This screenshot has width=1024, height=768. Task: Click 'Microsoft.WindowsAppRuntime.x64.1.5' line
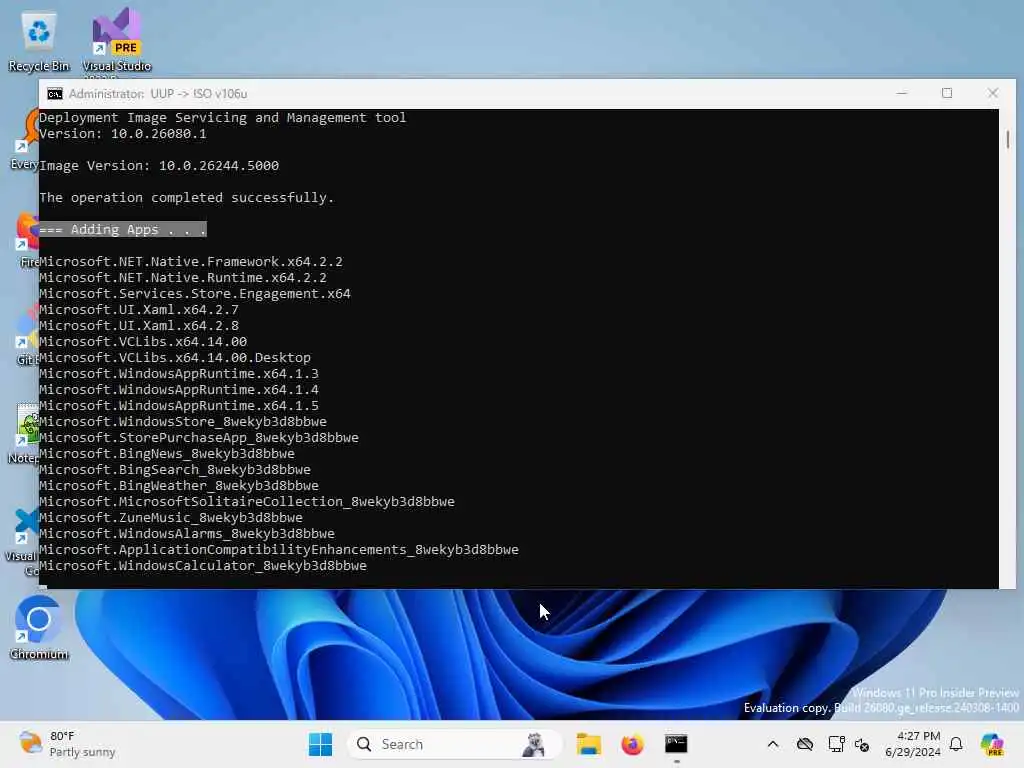(179, 406)
